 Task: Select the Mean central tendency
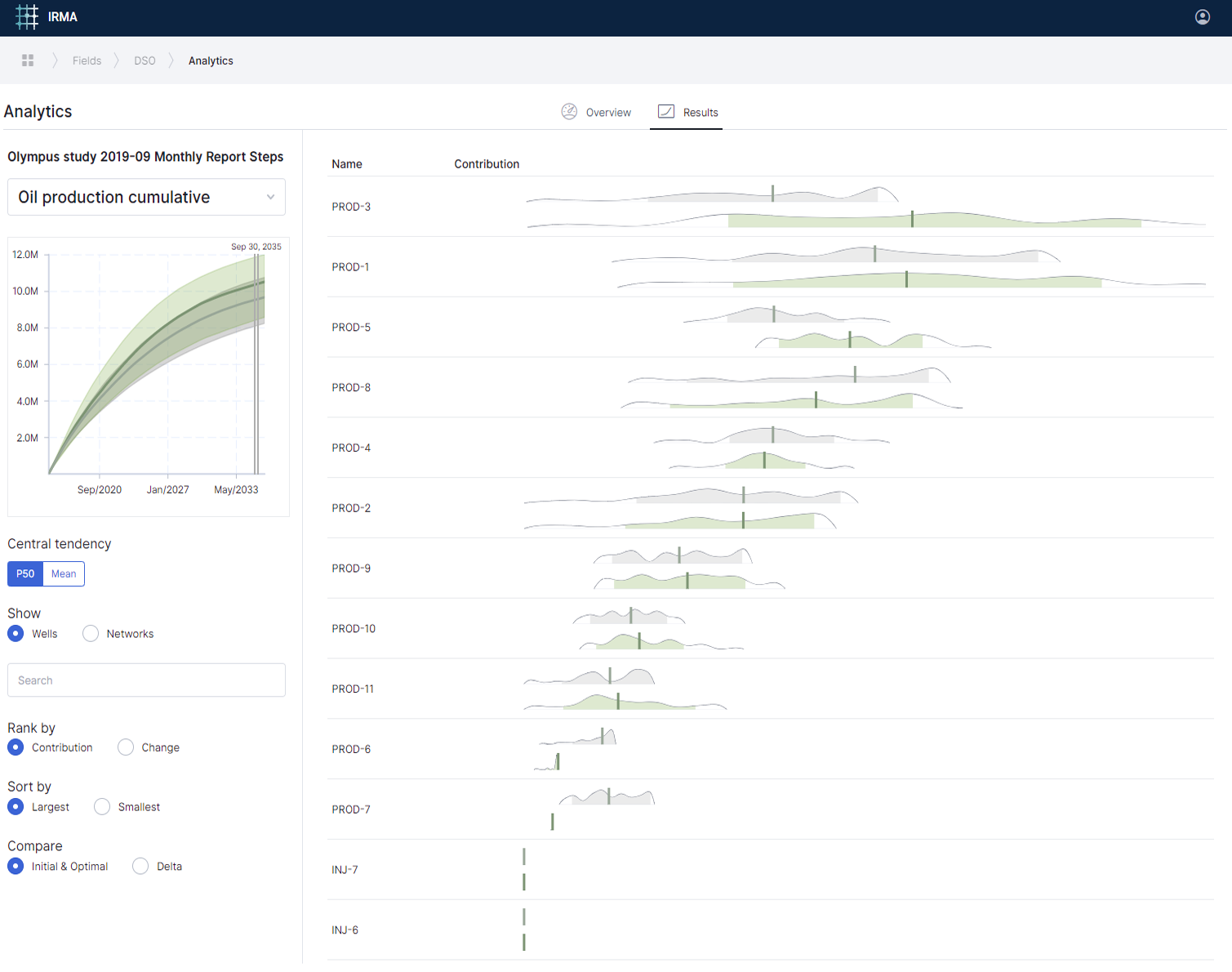(64, 574)
